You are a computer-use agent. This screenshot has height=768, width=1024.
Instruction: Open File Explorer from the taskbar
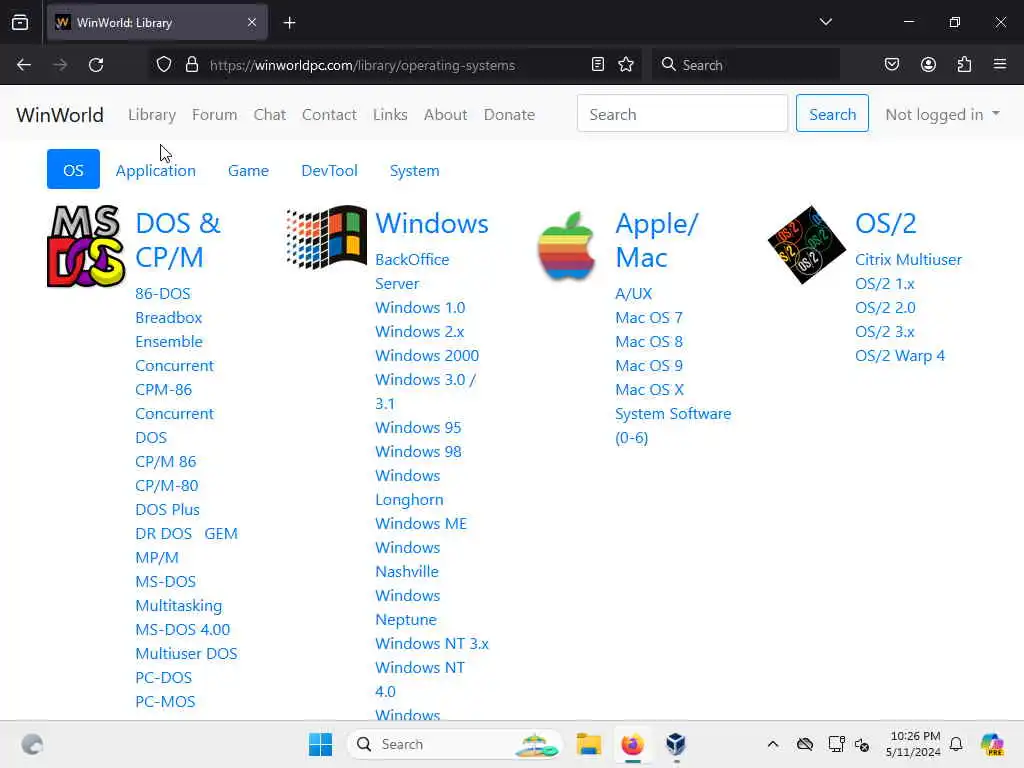pyautogui.click(x=588, y=744)
